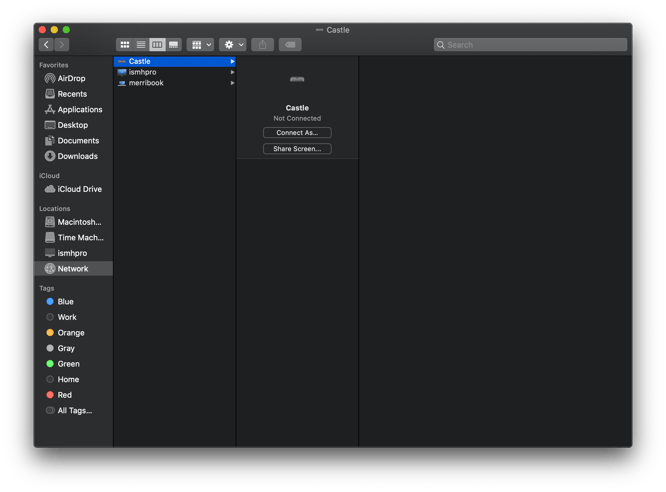Expand merribook via its disclosure arrow
666x492 pixels.
click(x=232, y=83)
